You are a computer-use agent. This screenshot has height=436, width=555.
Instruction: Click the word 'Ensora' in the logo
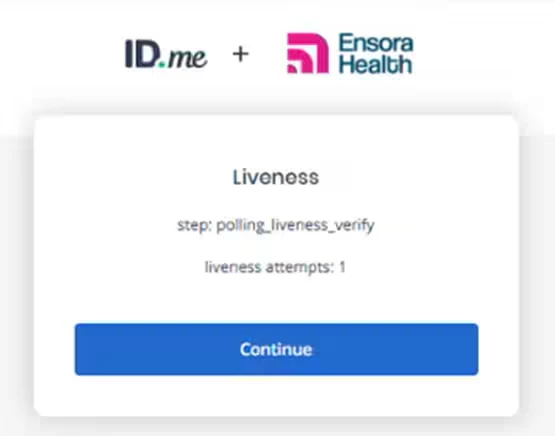[x=376, y=43]
